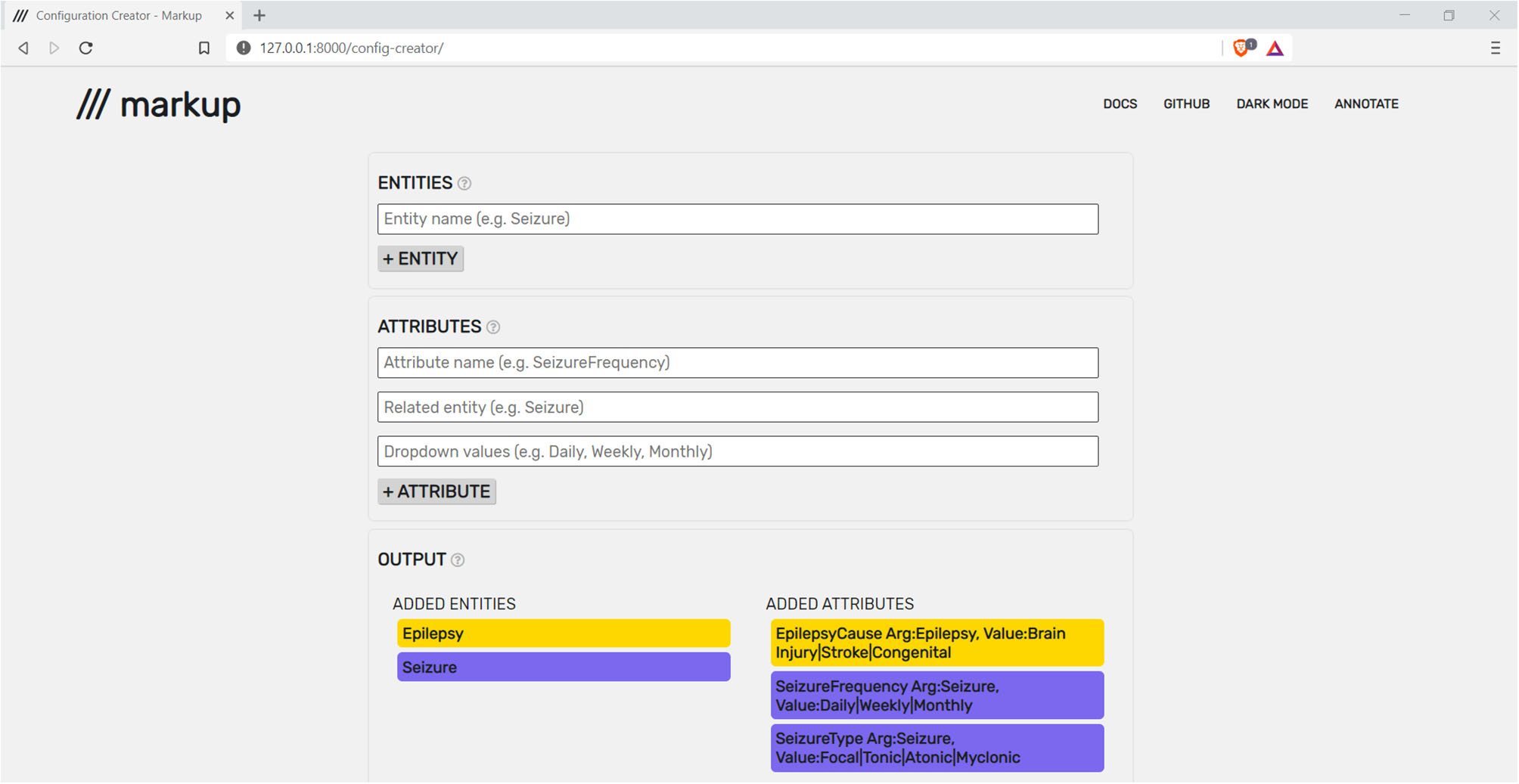This screenshot has width=1519, height=784.
Task: Open the GITHUB navigation link
Action: [x=1186, y=104]
